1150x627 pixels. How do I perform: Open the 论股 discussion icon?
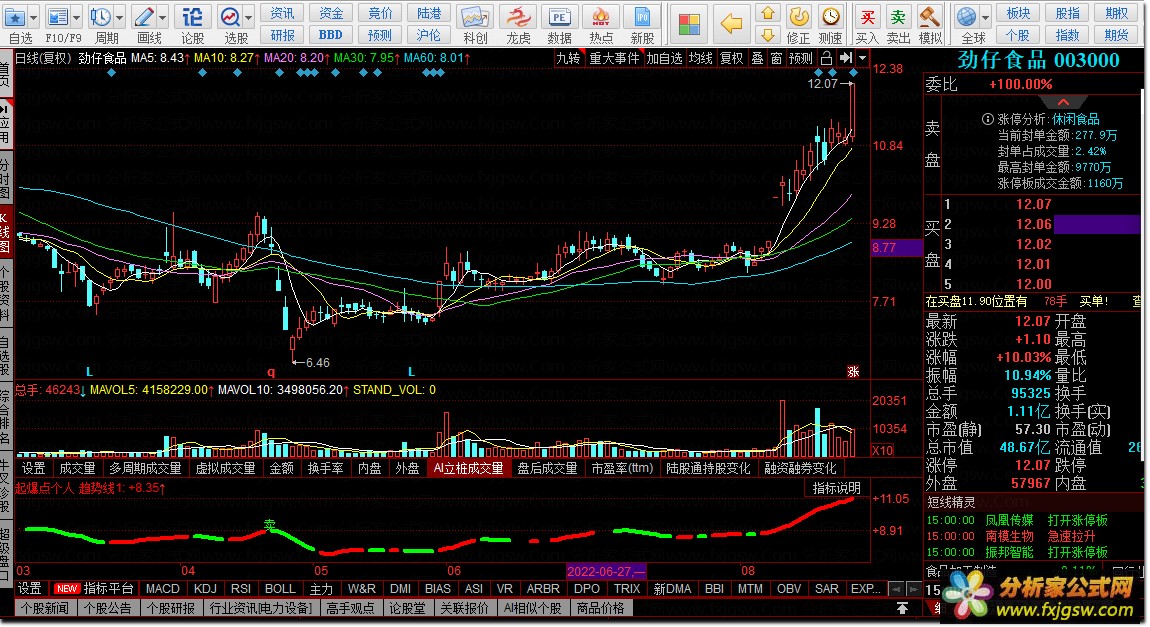[192, 17]
